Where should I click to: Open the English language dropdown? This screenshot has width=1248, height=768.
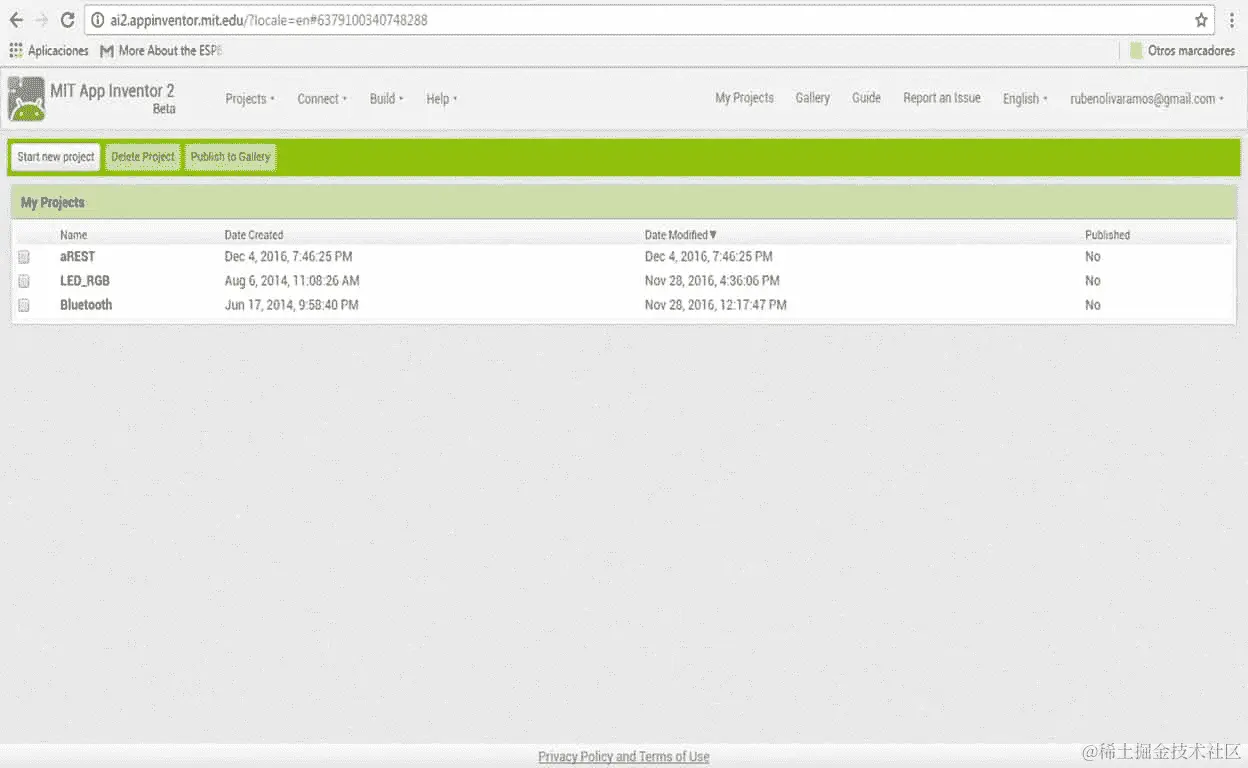1025,98
